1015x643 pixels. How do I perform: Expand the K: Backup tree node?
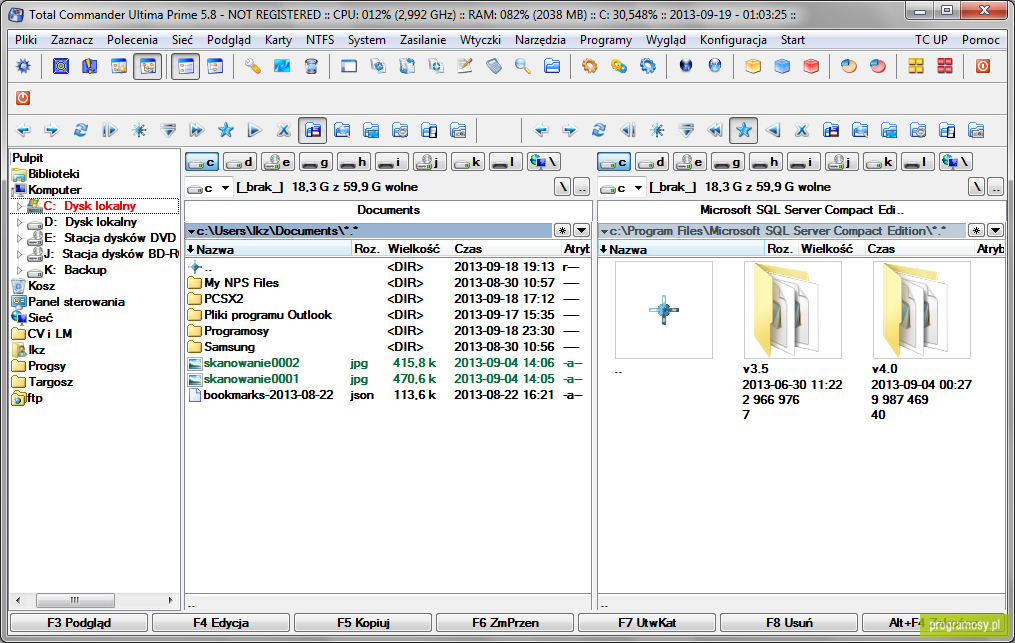19,270
